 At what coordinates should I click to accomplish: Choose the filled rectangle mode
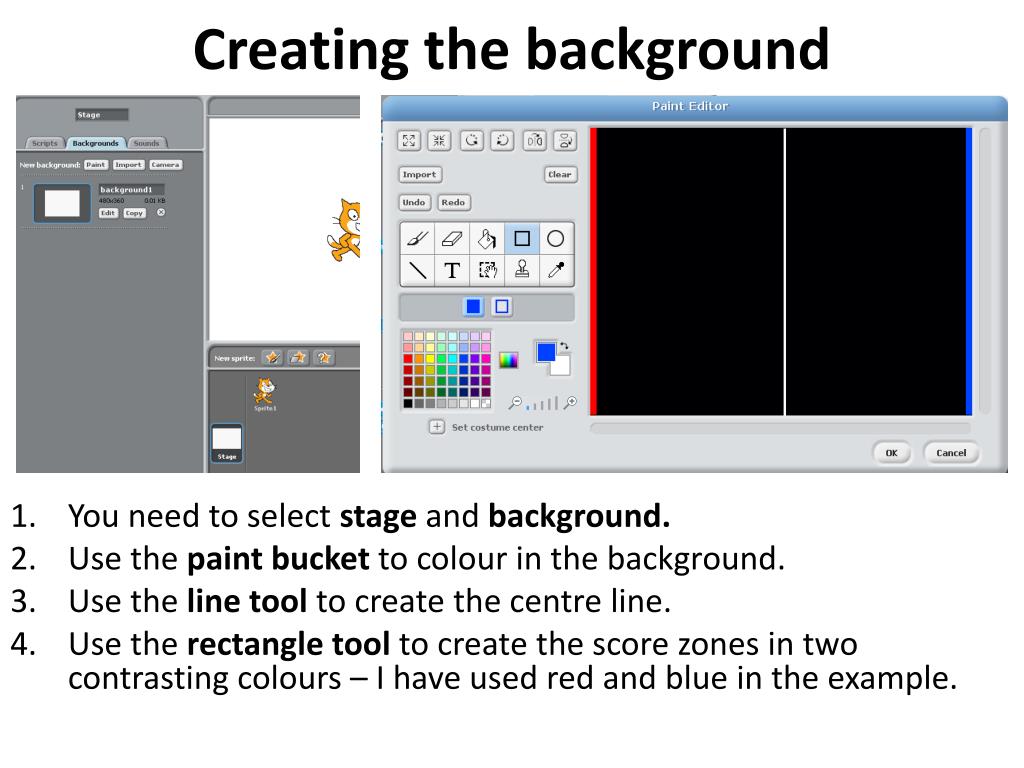pos(473,306)
